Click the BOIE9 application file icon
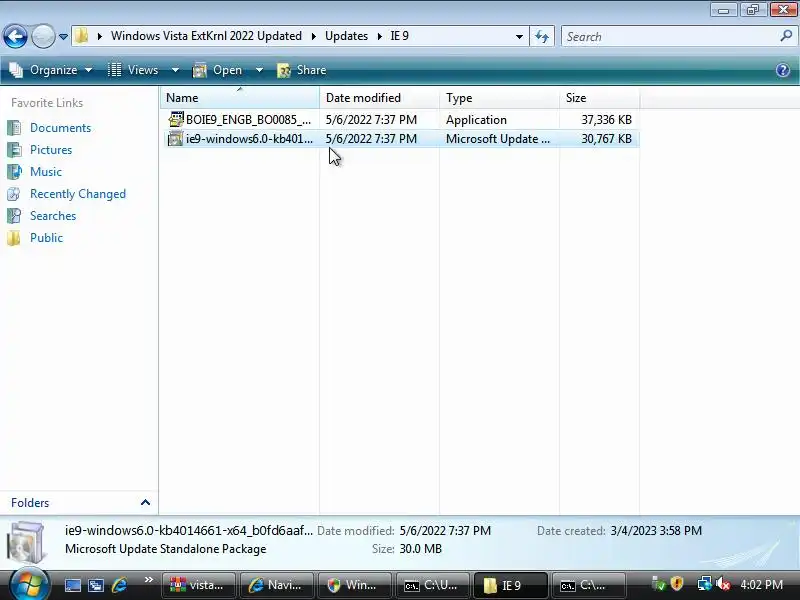This screenshot has height=600, width=800. 176,119
